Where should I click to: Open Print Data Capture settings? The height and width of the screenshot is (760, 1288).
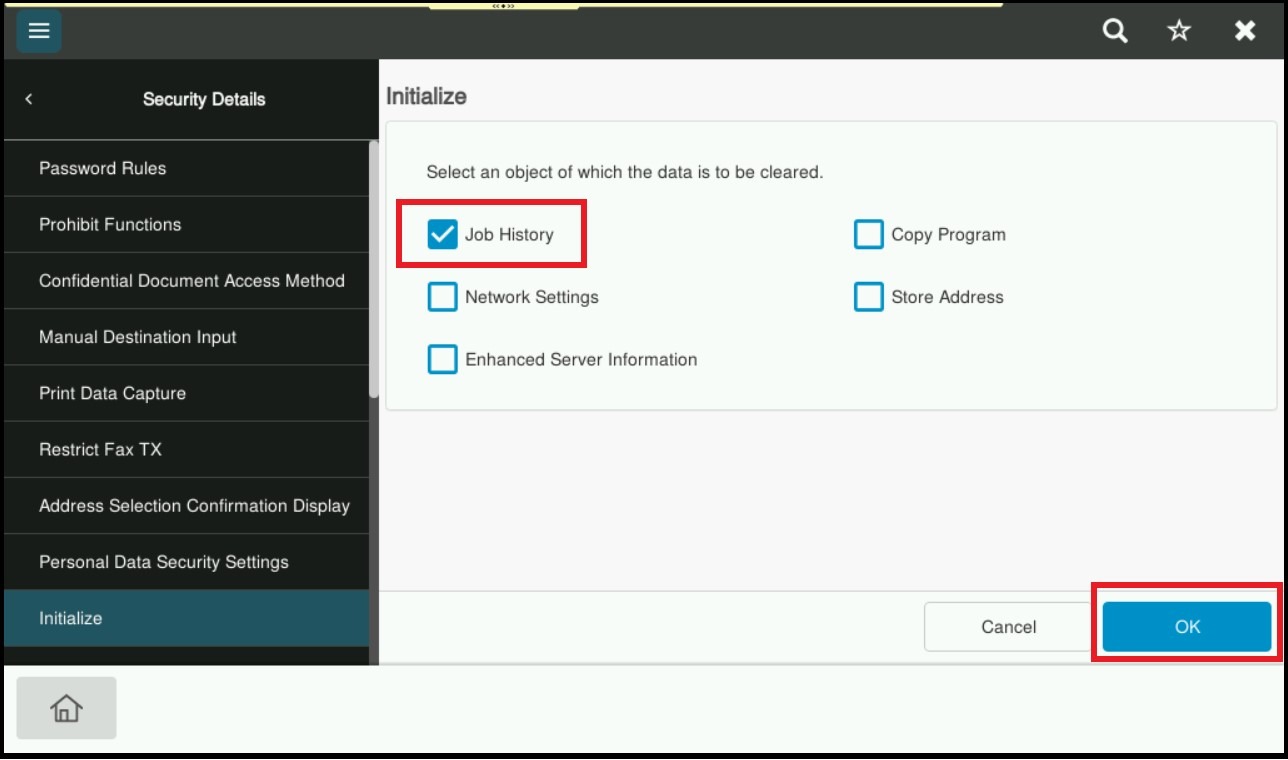[x=185, y=393]
